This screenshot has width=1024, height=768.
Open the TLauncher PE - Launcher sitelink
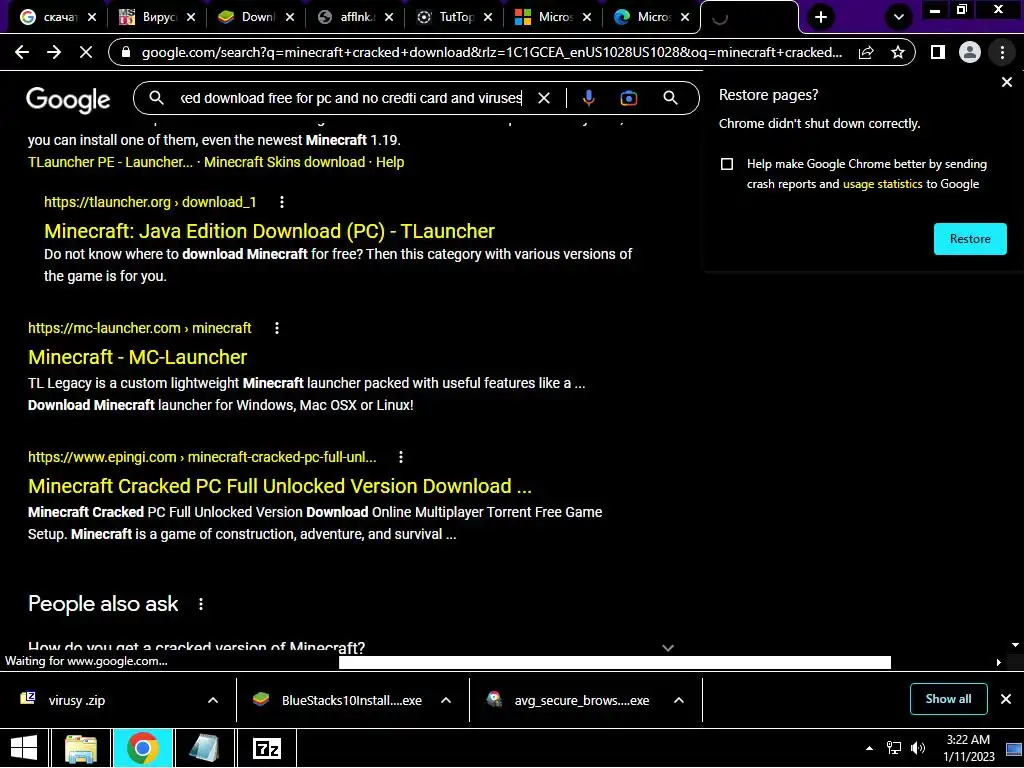[x=110, y=162]
